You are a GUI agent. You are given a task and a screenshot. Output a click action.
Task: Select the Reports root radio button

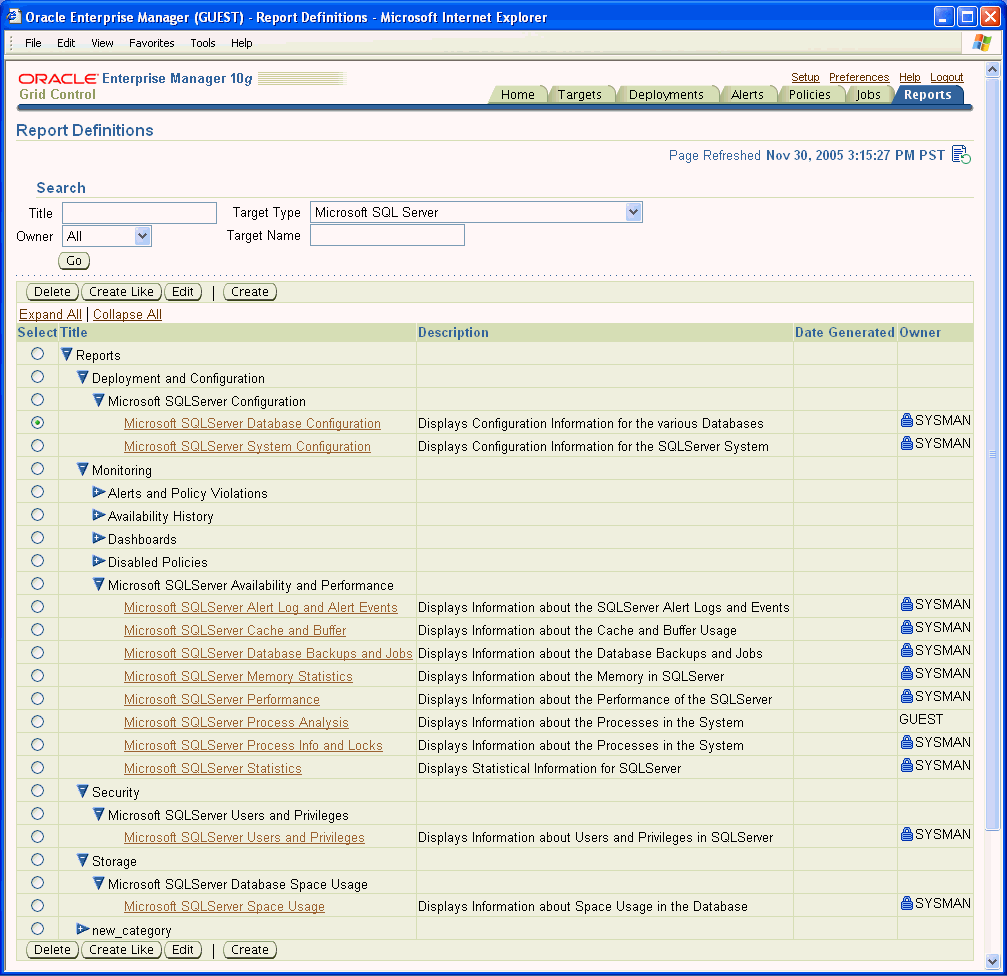[x=37, y=354]
